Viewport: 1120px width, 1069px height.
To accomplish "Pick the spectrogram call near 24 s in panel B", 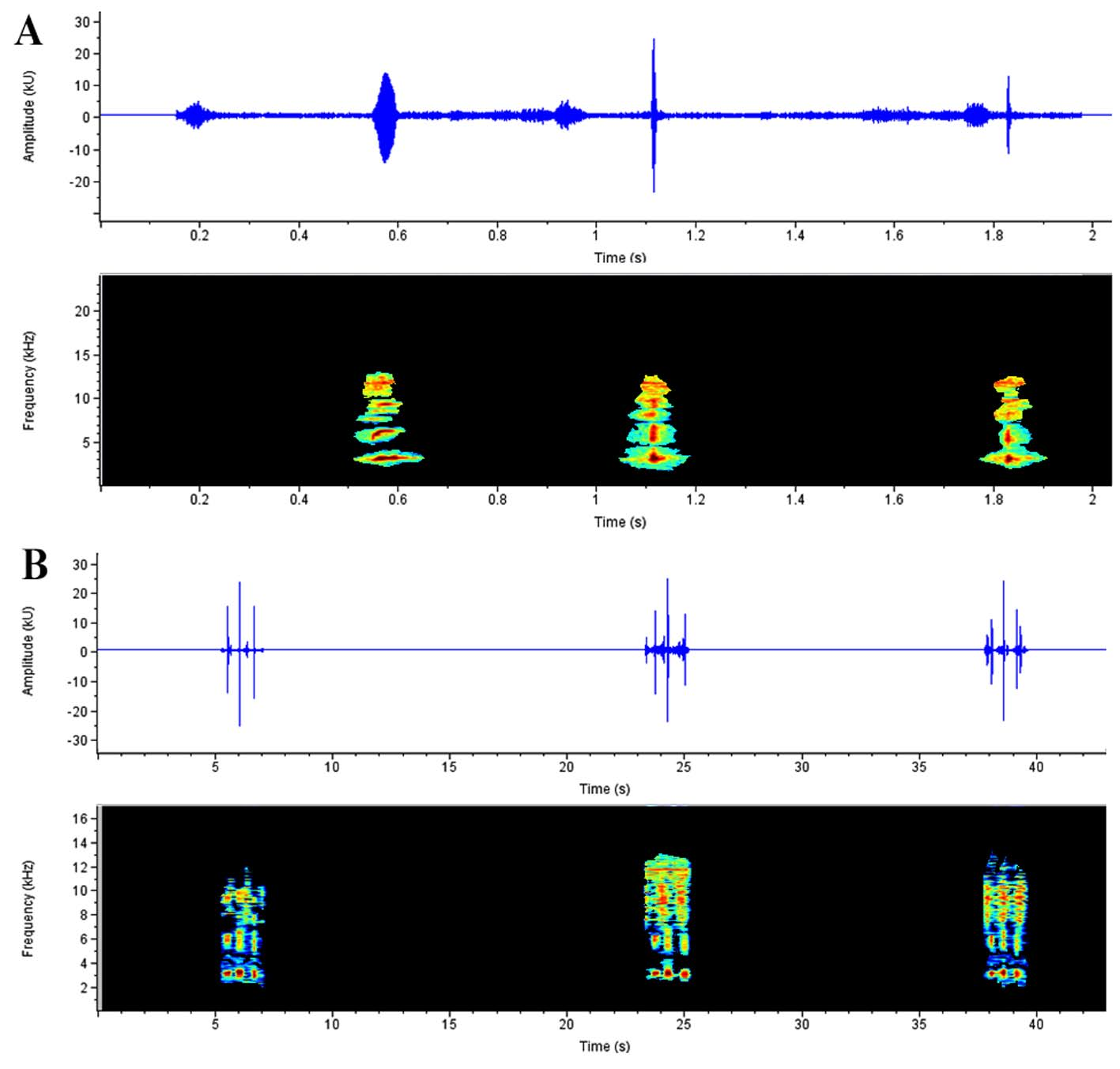I will pyautogui.click(x=668, y=918).
